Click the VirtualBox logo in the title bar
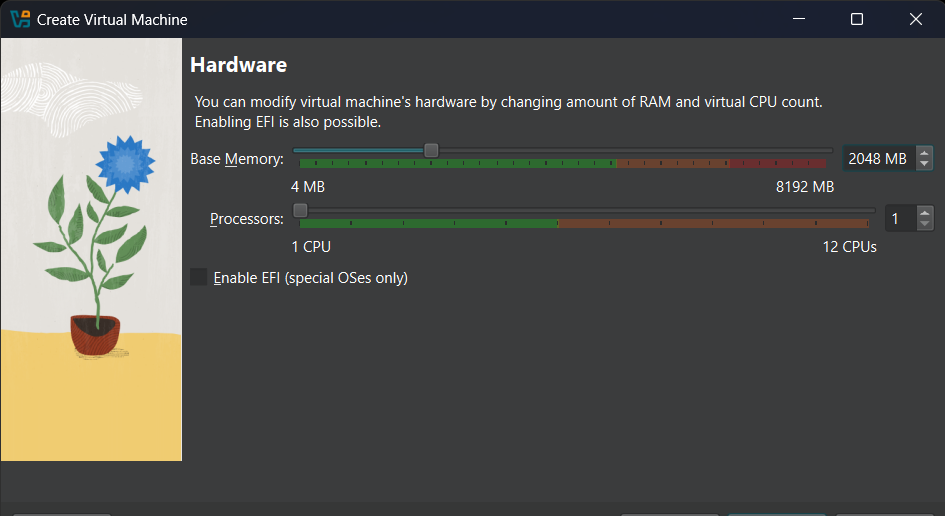945x516 pixels. [20, 19]
